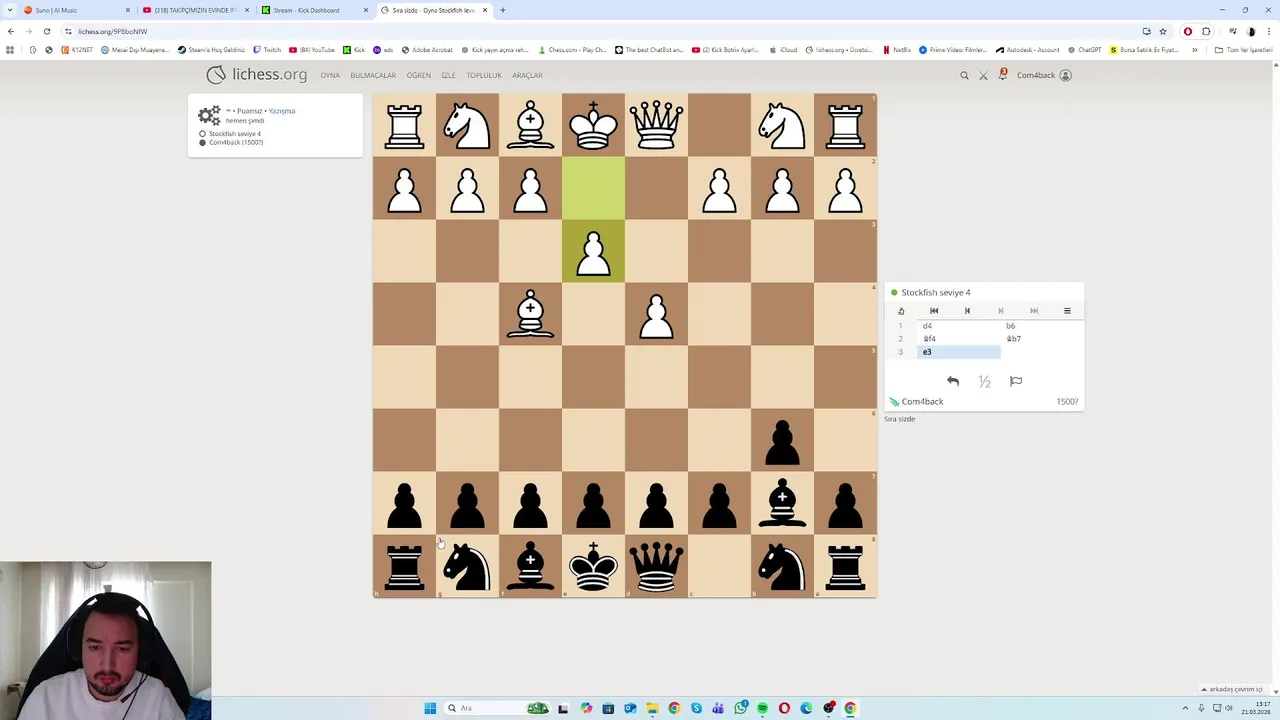
Task: Open the ÖĞREN menu
Action: pos(418,75)
